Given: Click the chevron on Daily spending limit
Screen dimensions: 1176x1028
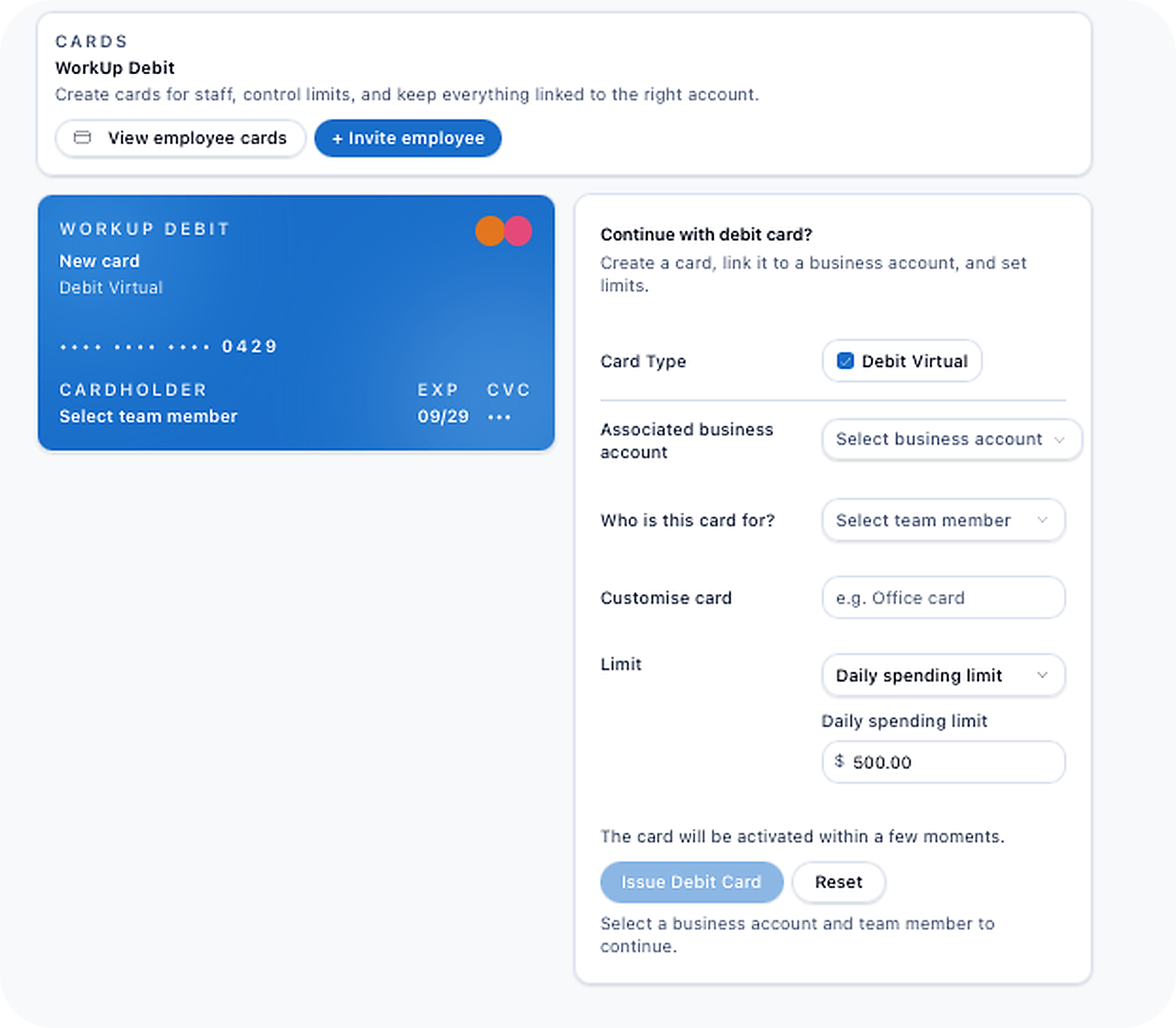Looking at the screenshot, I should (x=1044, y=675).
